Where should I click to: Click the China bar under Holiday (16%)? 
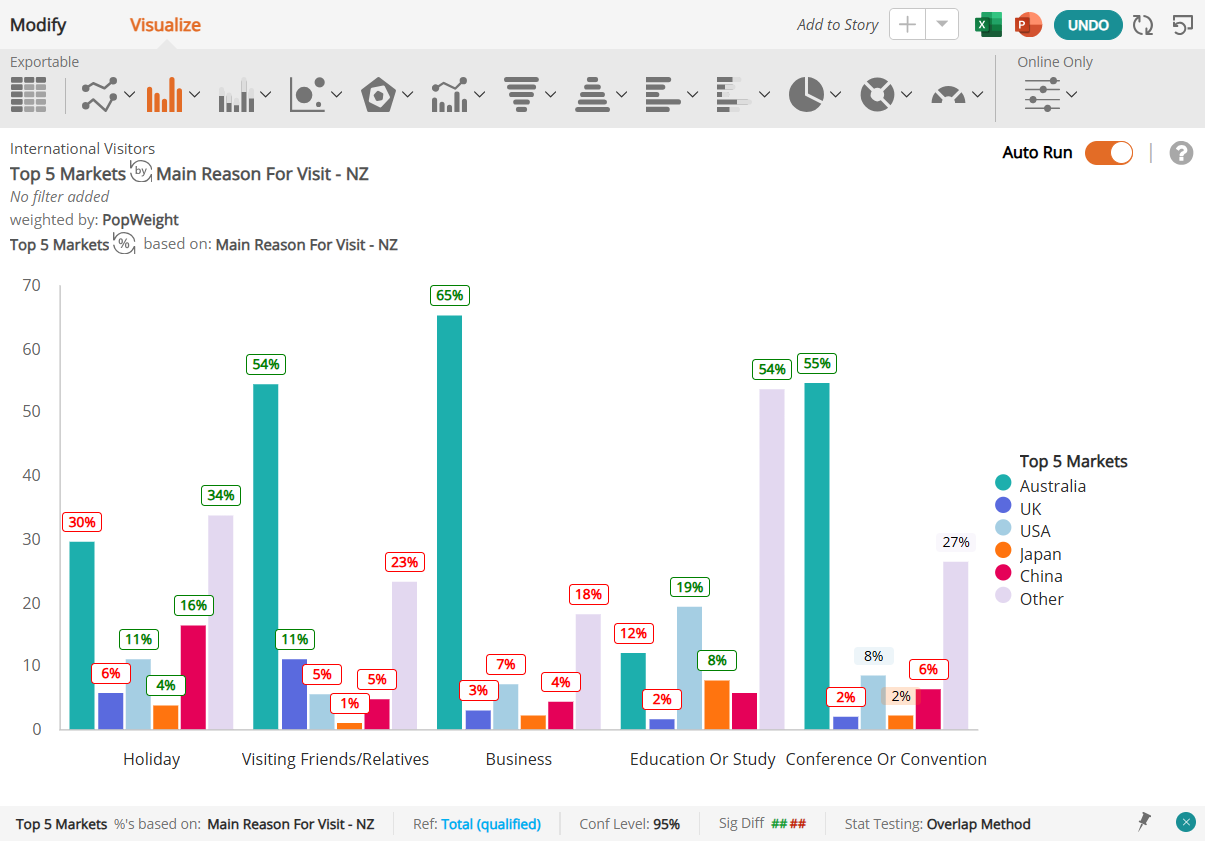[193, 677]
